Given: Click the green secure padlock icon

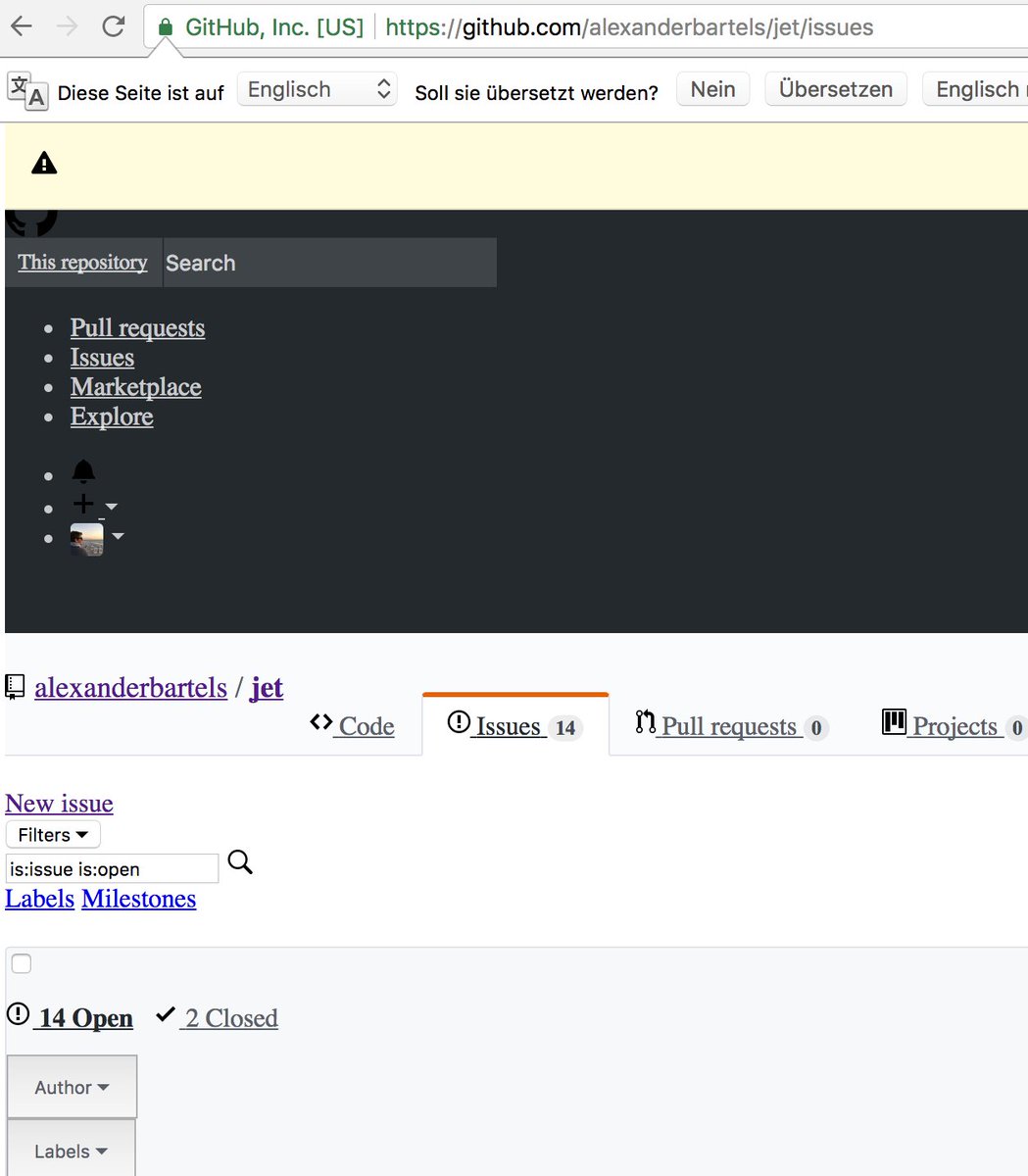Looking at the screenshot, I should tap(166, 26).
